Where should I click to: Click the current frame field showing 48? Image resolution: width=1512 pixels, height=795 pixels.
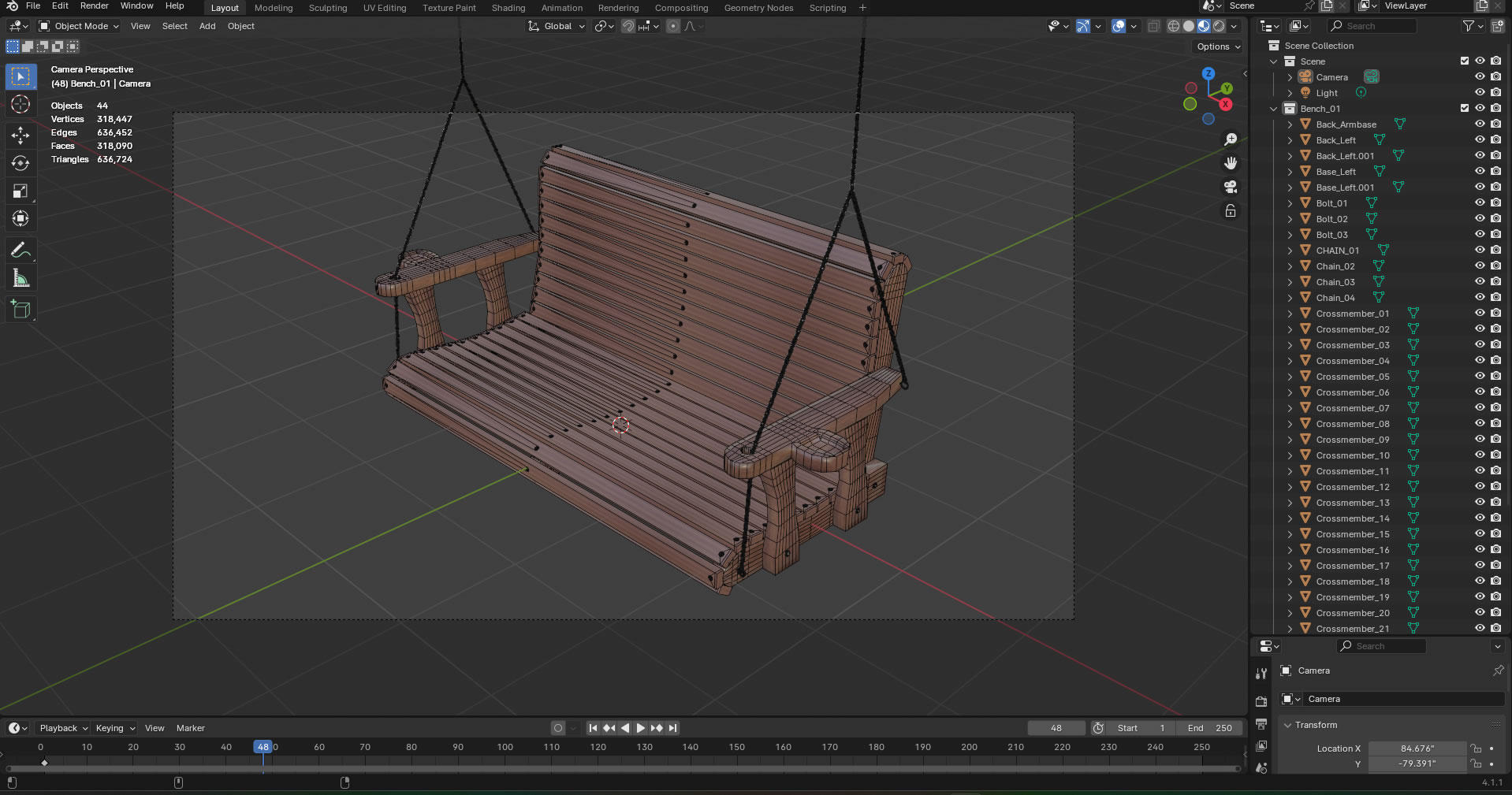click(x=1056, y=728)
